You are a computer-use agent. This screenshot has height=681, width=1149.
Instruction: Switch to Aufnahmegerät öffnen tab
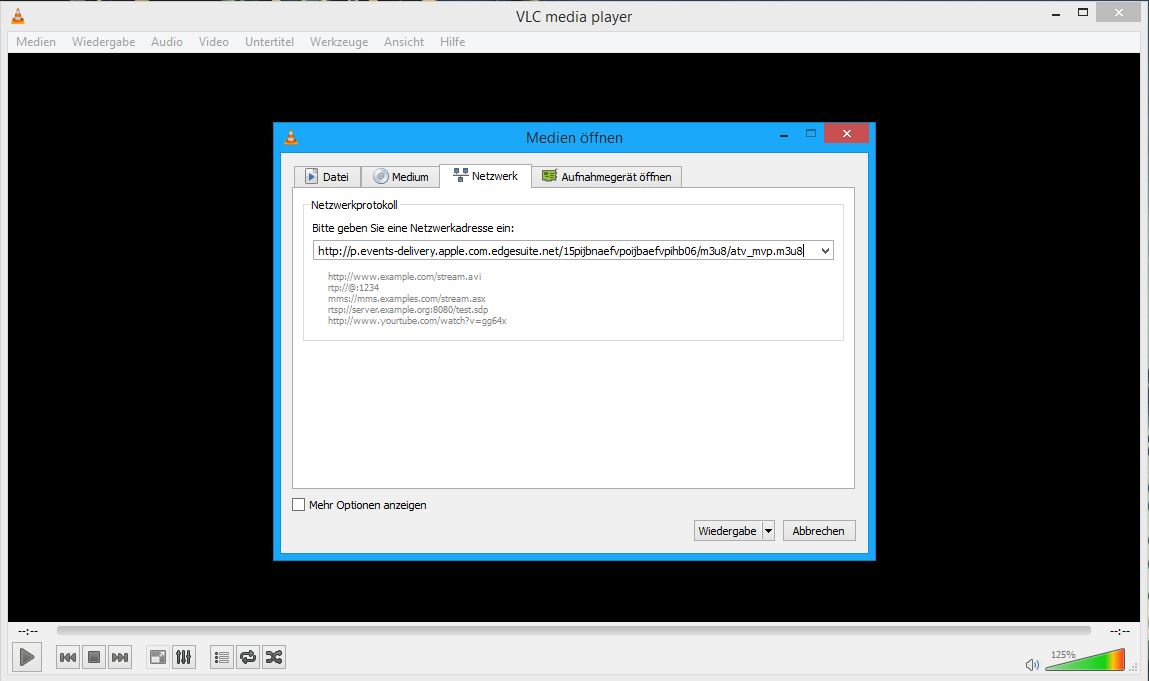tap(607, 177)
